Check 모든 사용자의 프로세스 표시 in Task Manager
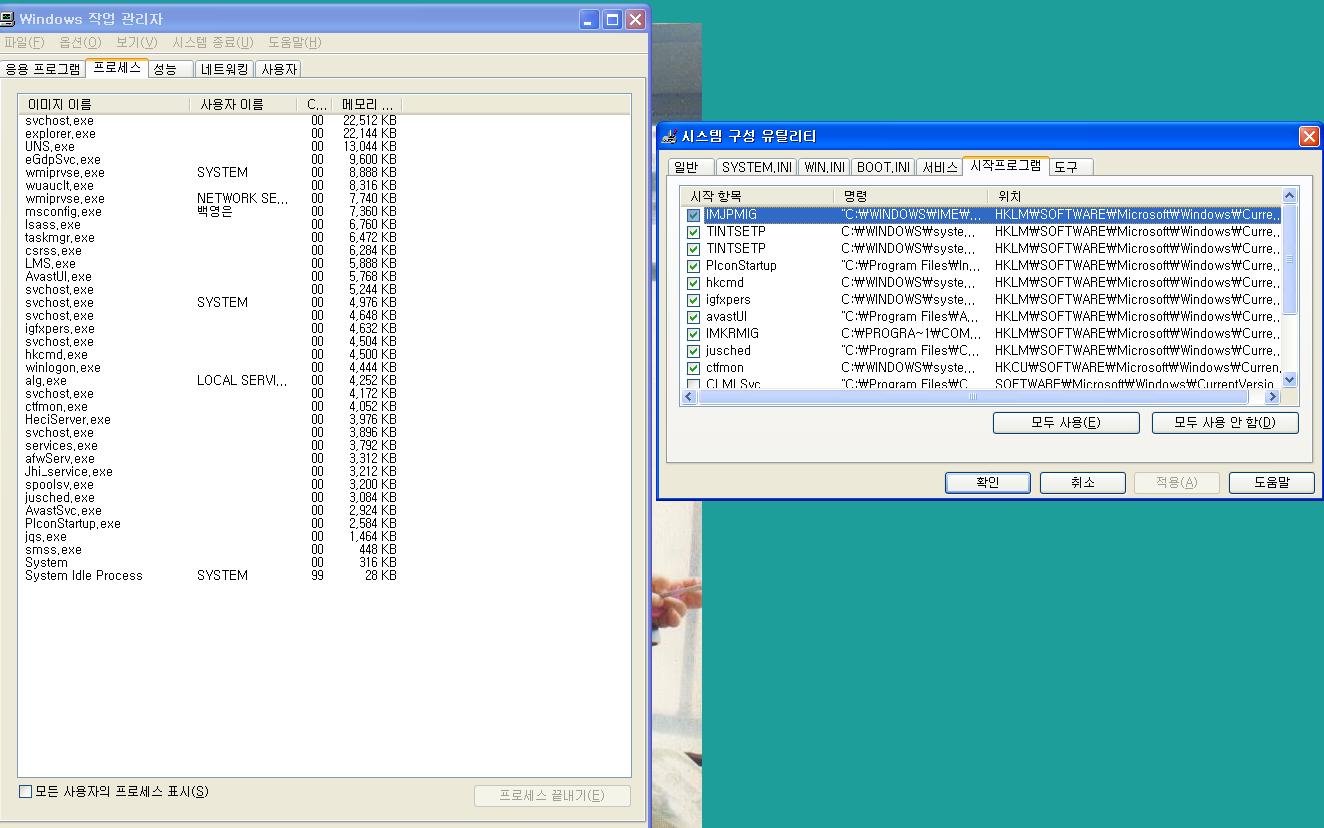Image resolution: width=1324 pixels, height=828 pixels. pyautogui.click(x=26, y=792)
